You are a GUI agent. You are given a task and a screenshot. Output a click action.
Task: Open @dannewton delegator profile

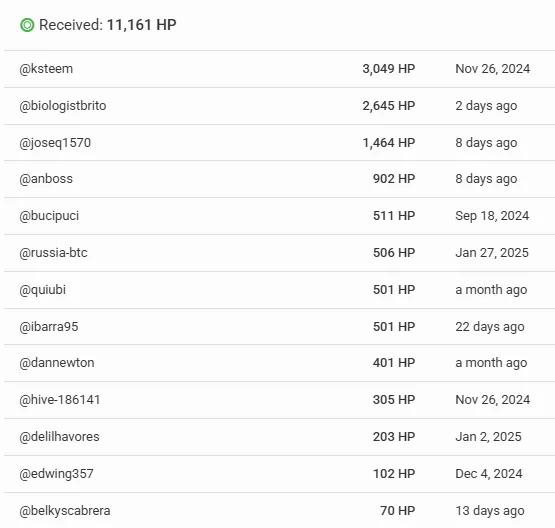pos(57,363)
